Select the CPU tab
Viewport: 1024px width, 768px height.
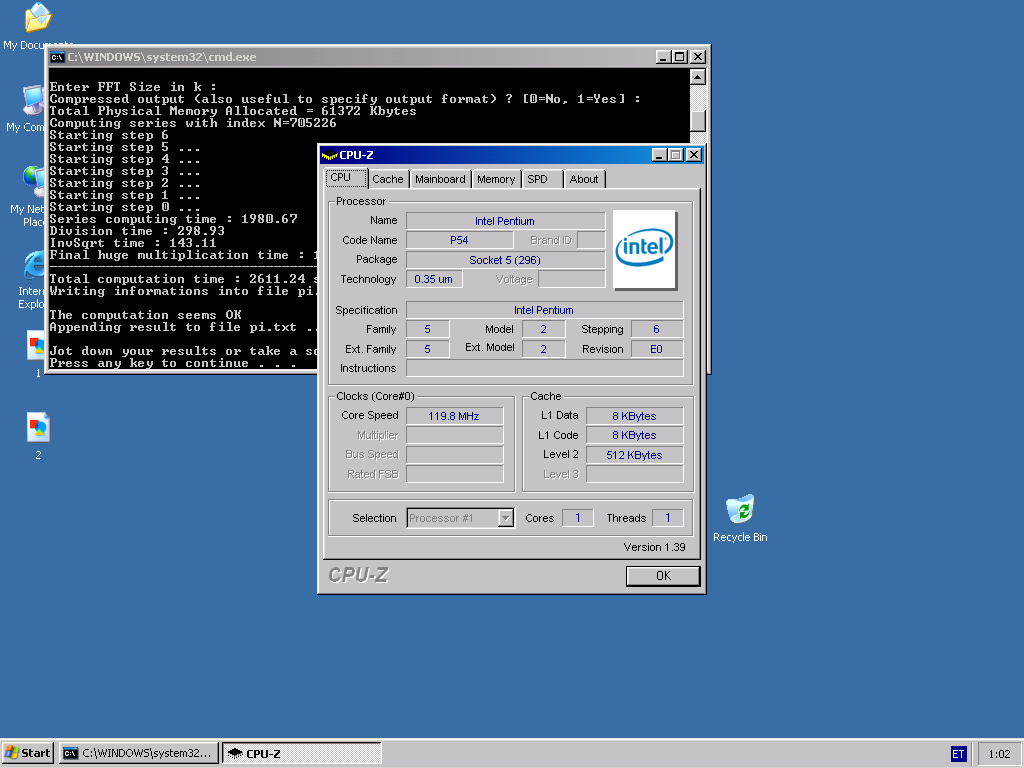(345, 178)
